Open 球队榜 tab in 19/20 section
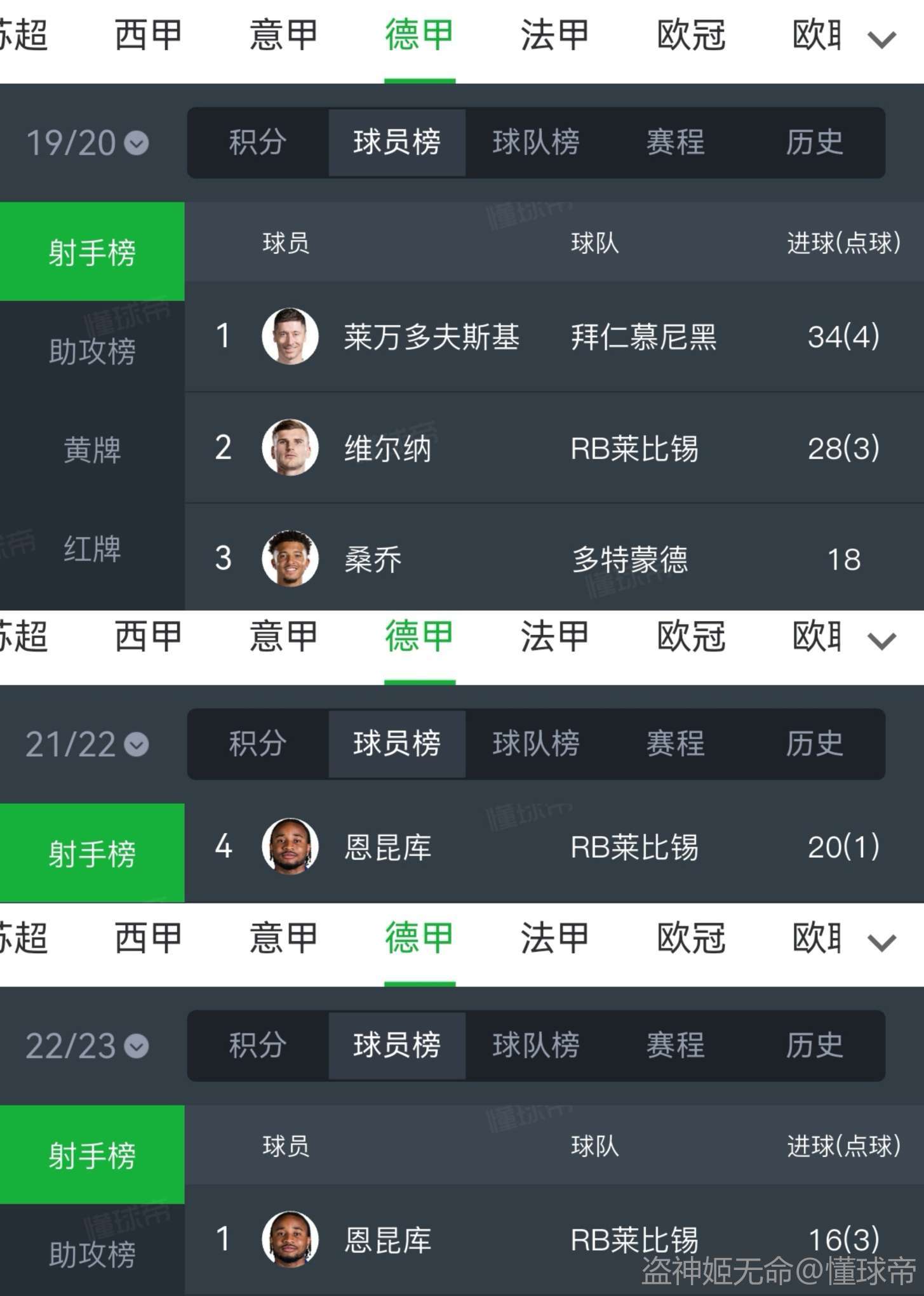This screenshot has width=924, height=1296. click(x=536, y=142)
